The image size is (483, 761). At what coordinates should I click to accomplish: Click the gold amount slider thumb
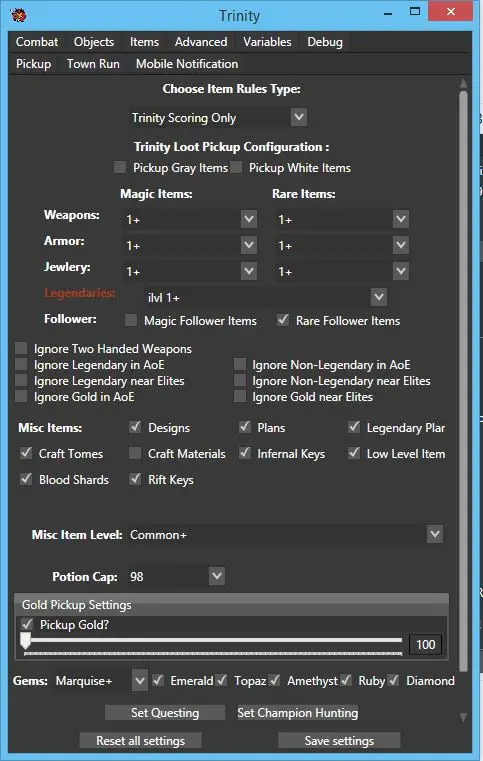(26, 641)
